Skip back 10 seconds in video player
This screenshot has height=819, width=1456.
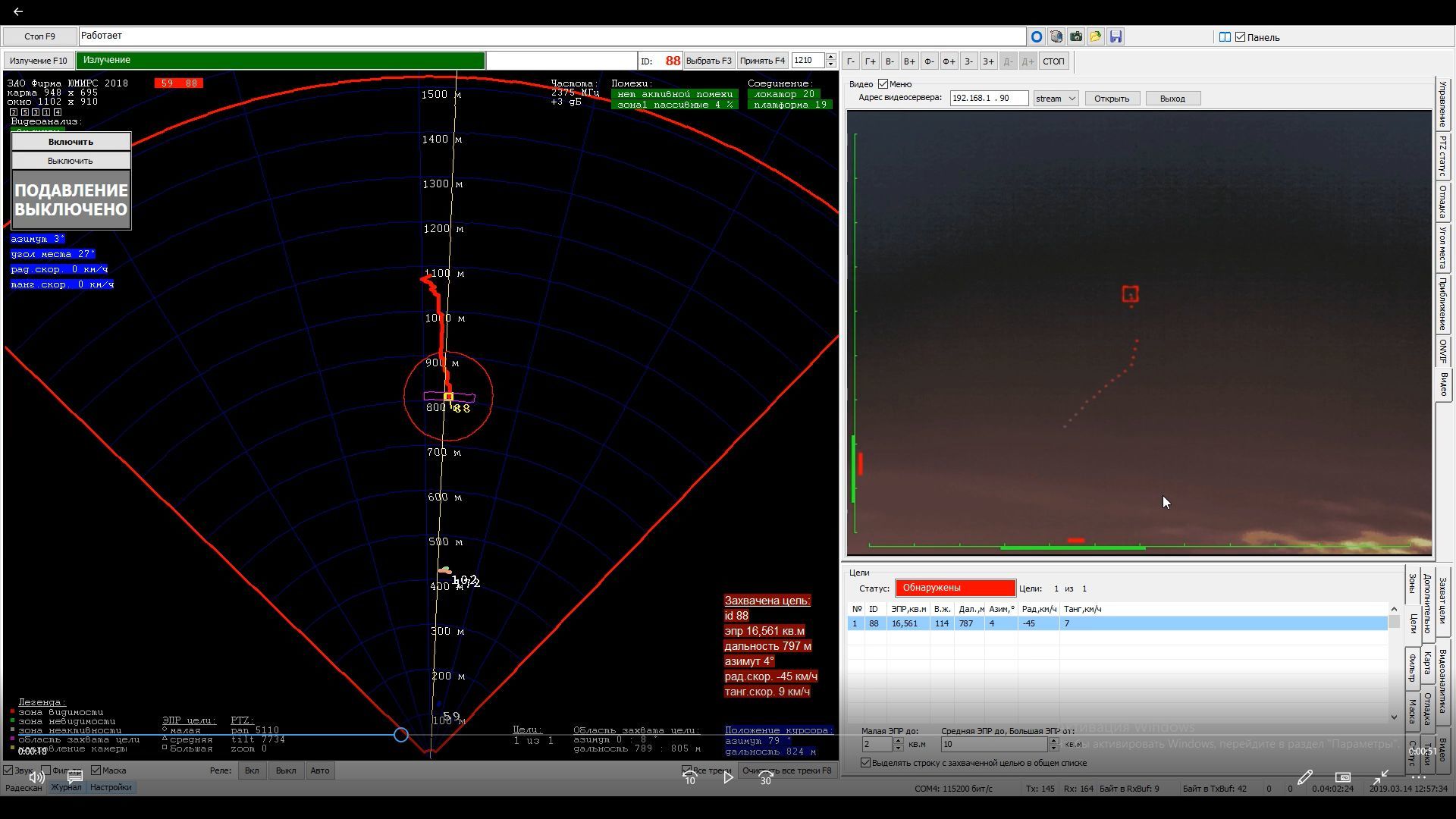pos(690,777)
